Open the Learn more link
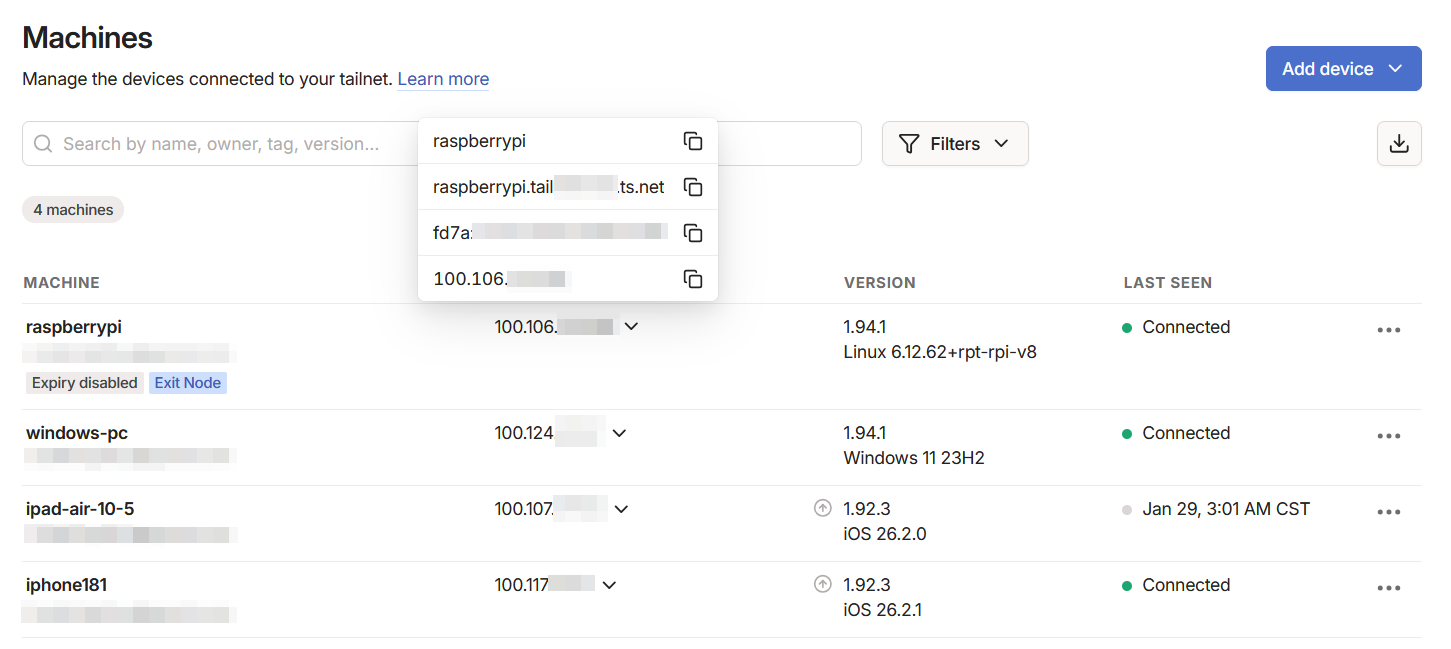 click(x=443, y=79)
